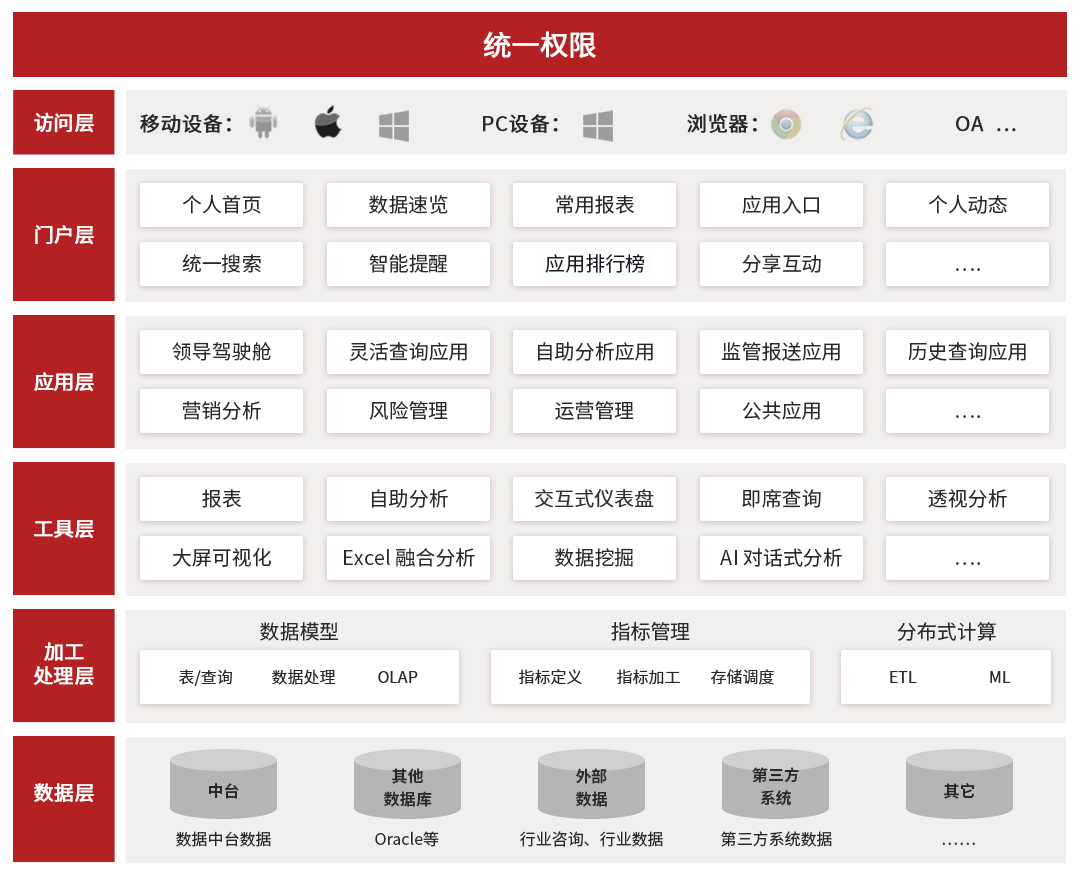Open 个人首页 in the portal layer
The width and height of the screenshot is (1080, 878).
(x=221, y=205)
